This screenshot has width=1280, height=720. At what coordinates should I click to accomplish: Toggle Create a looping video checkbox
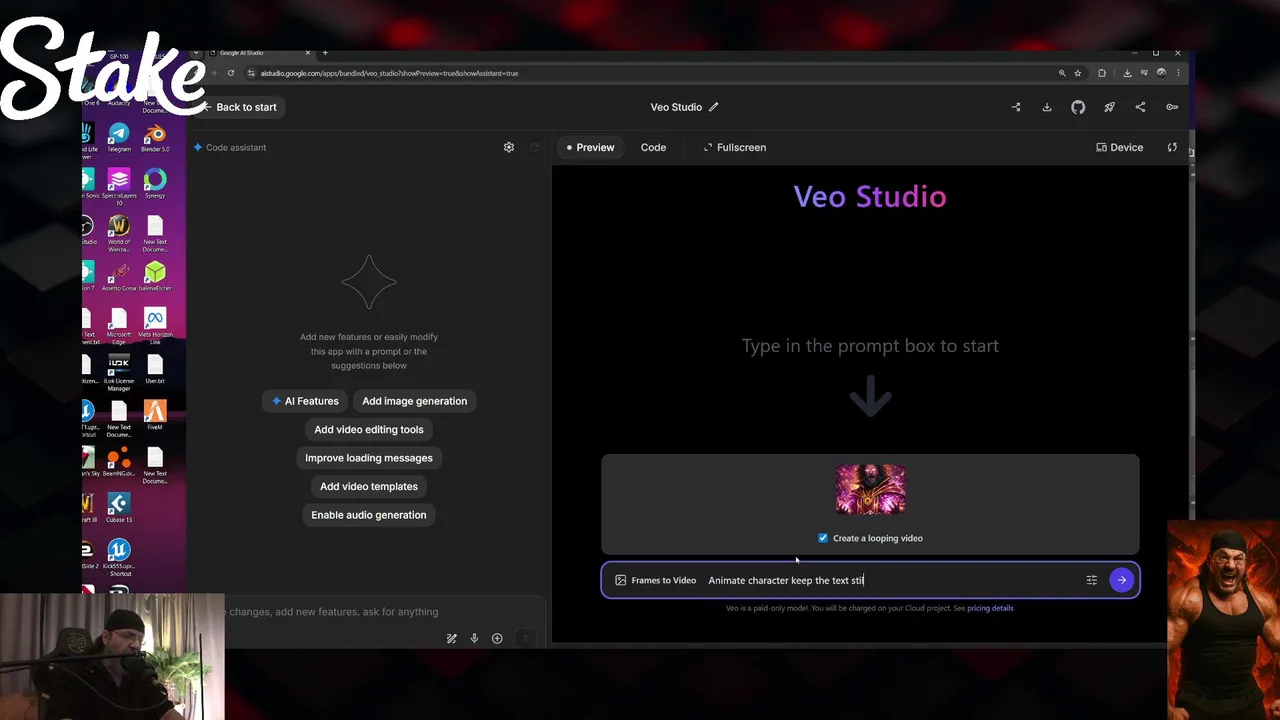coord(823,538)
